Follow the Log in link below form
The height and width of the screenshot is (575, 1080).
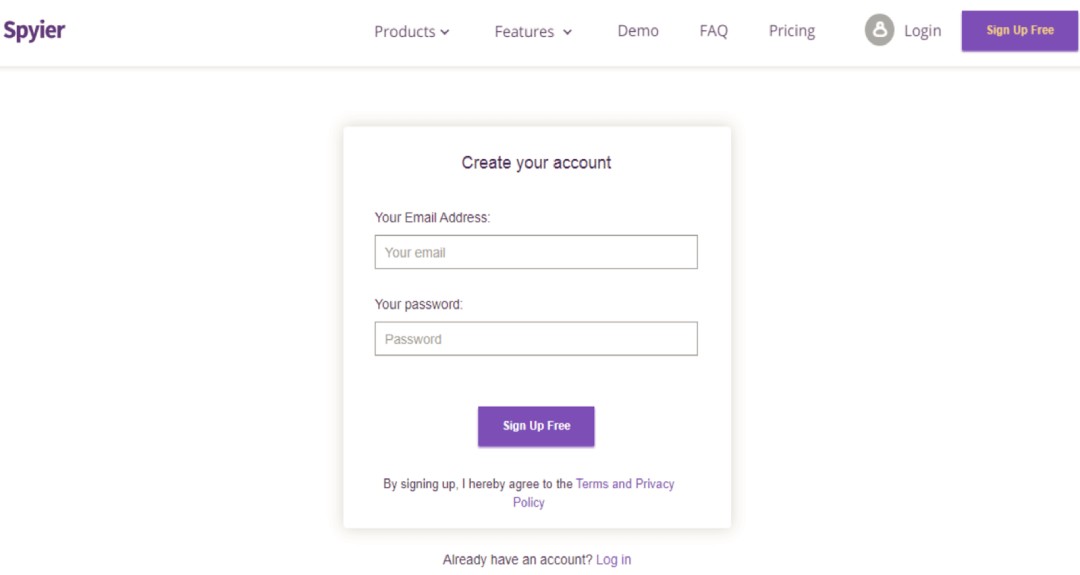[x=613, y=560]
